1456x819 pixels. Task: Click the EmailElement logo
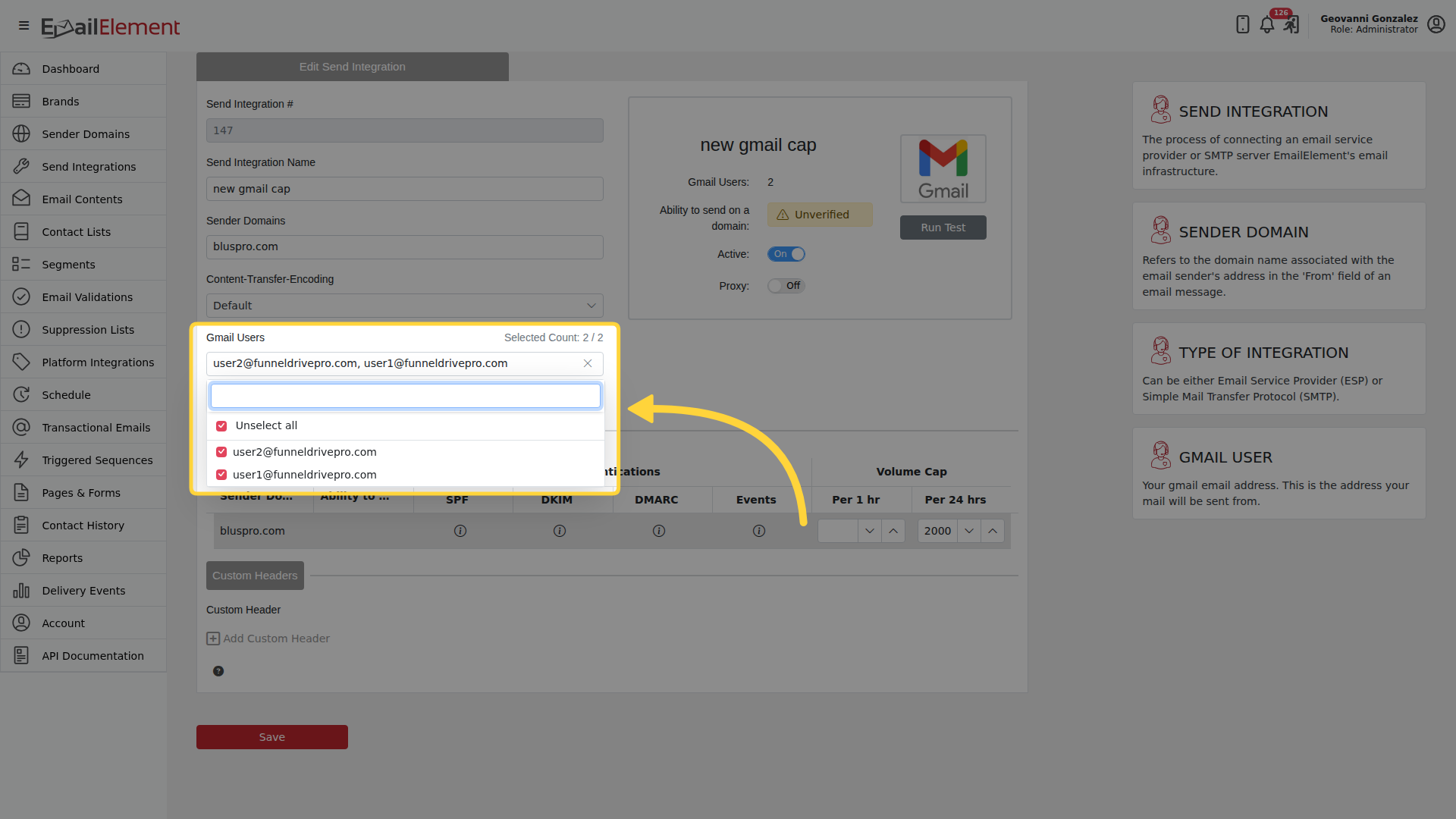111,27
